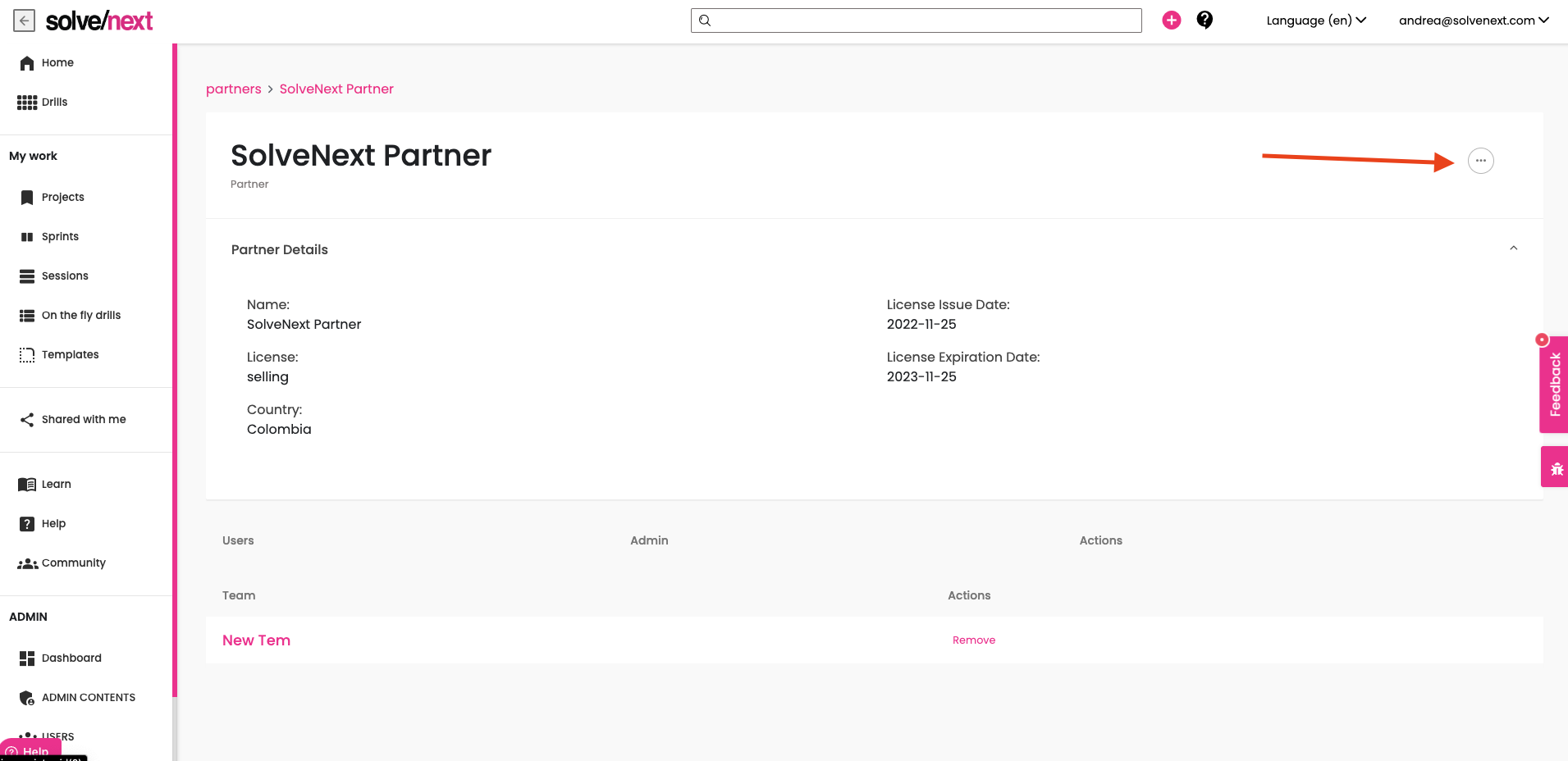Remove the New Tem team

974,640
